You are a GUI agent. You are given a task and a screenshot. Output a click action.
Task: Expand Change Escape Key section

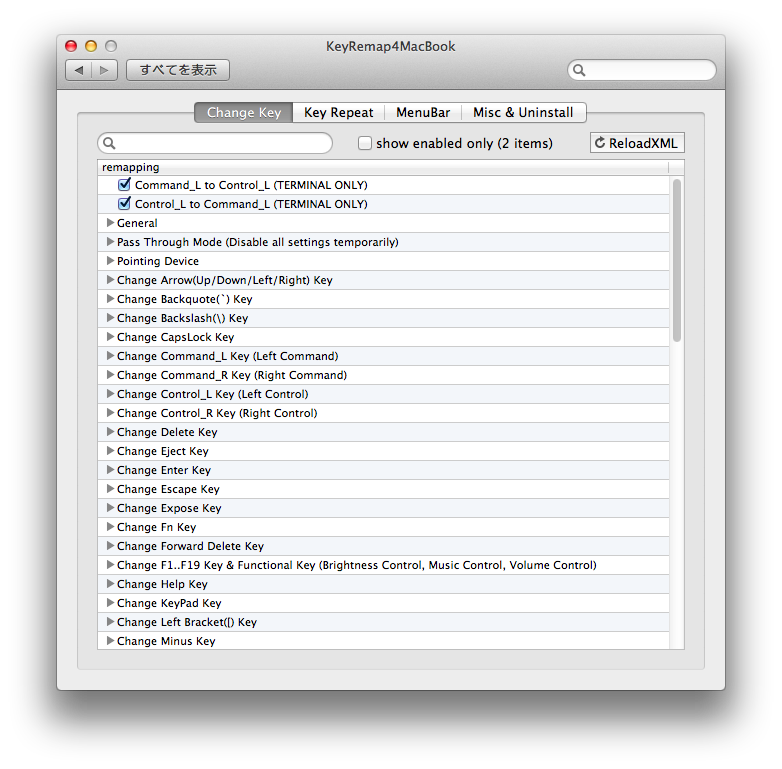point(111,489)
